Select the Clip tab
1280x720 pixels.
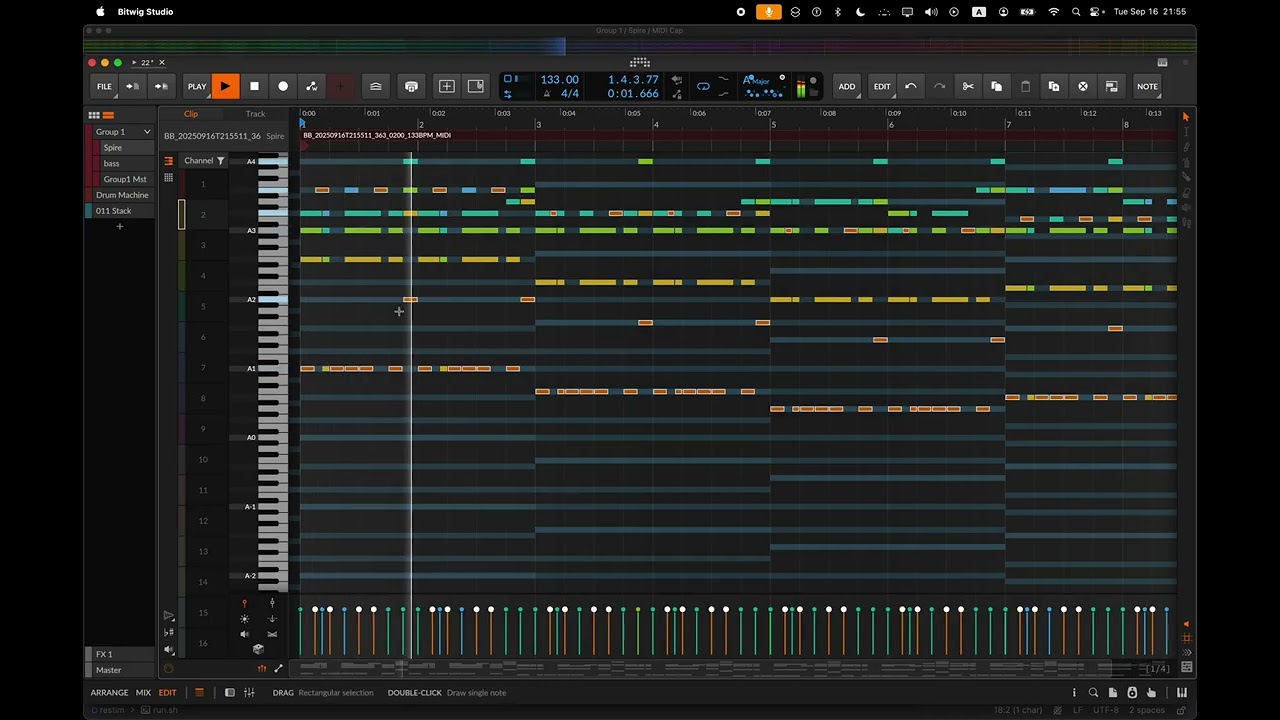pos(191,114)
